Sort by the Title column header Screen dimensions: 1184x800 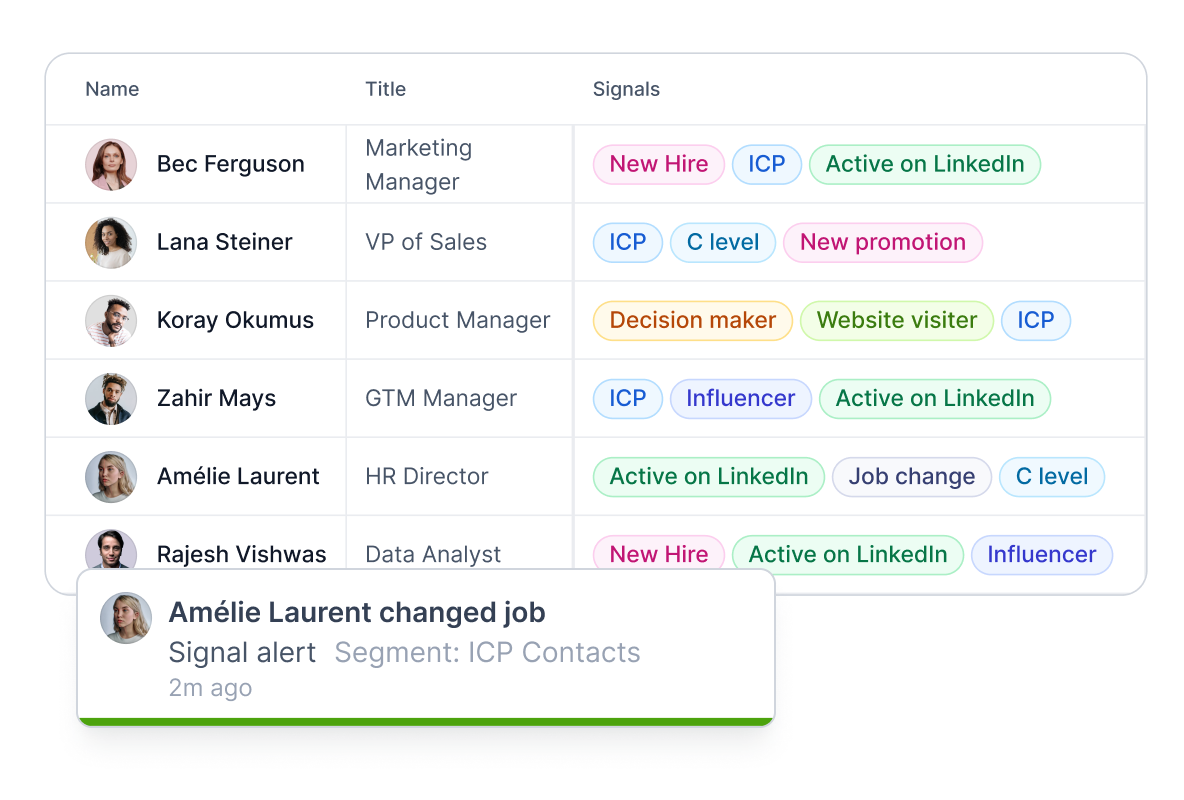pos(385,89)
